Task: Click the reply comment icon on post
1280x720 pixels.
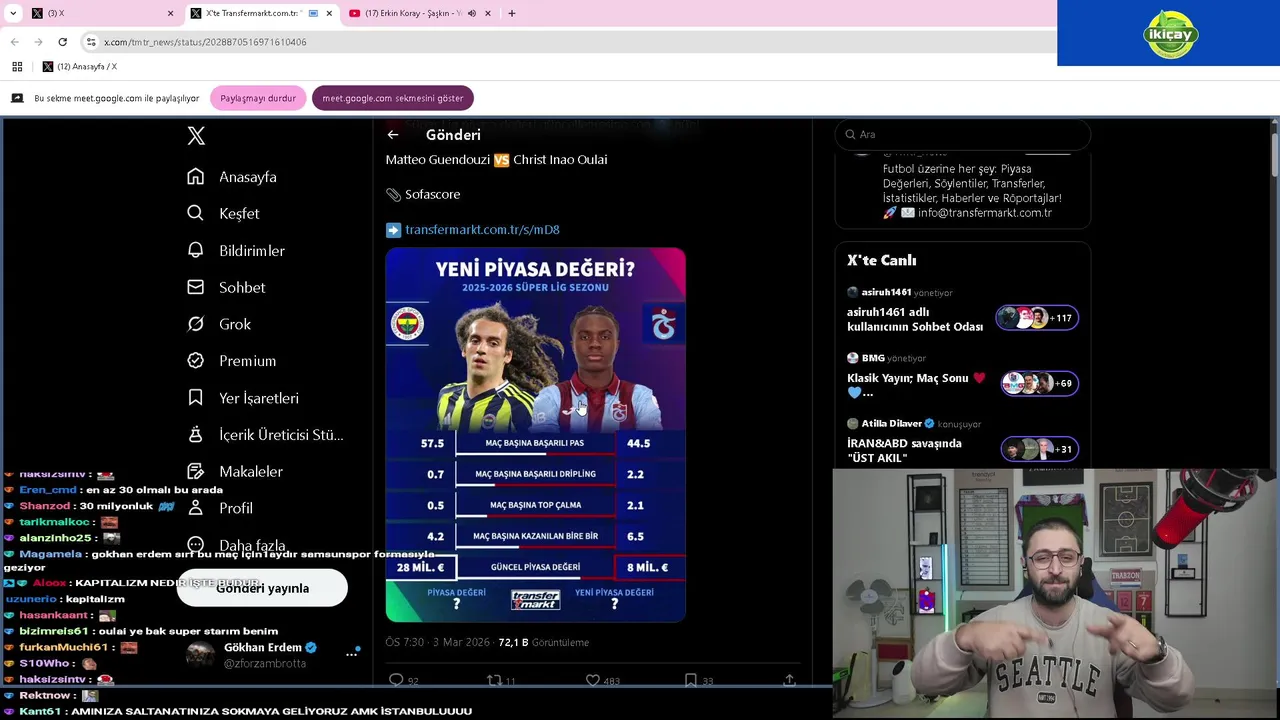Action: click(x=396, y=680)
